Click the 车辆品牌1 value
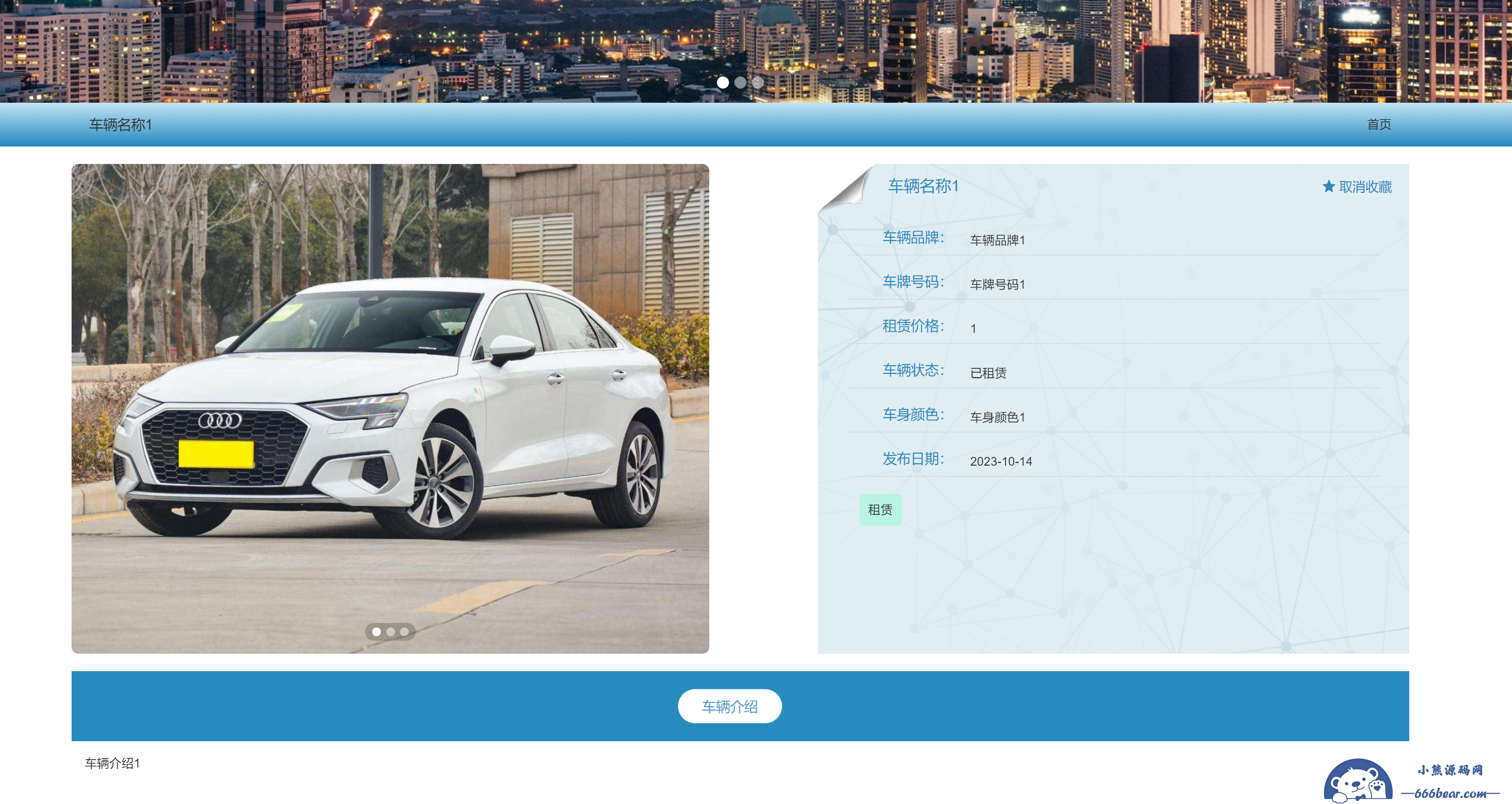Image resolution: width=1512 pixels, height=804 pixels. (997, 240)
